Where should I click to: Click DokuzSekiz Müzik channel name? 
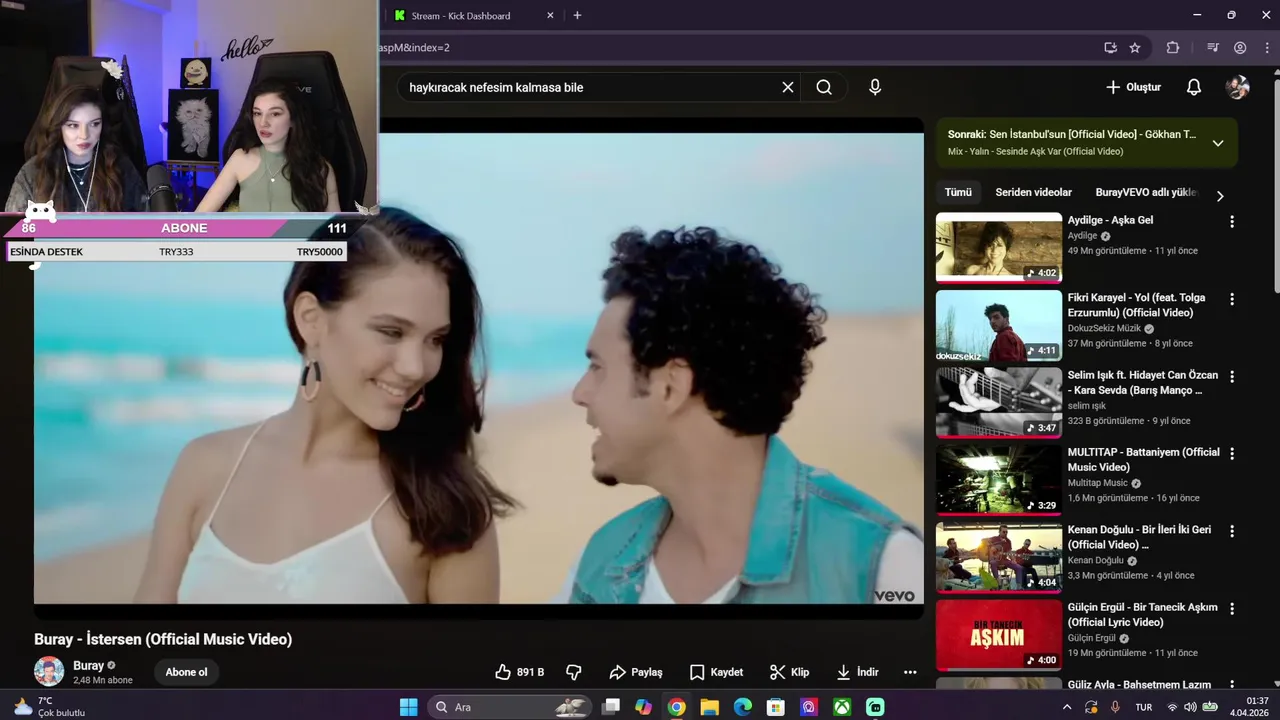[x=1104, y=328]
